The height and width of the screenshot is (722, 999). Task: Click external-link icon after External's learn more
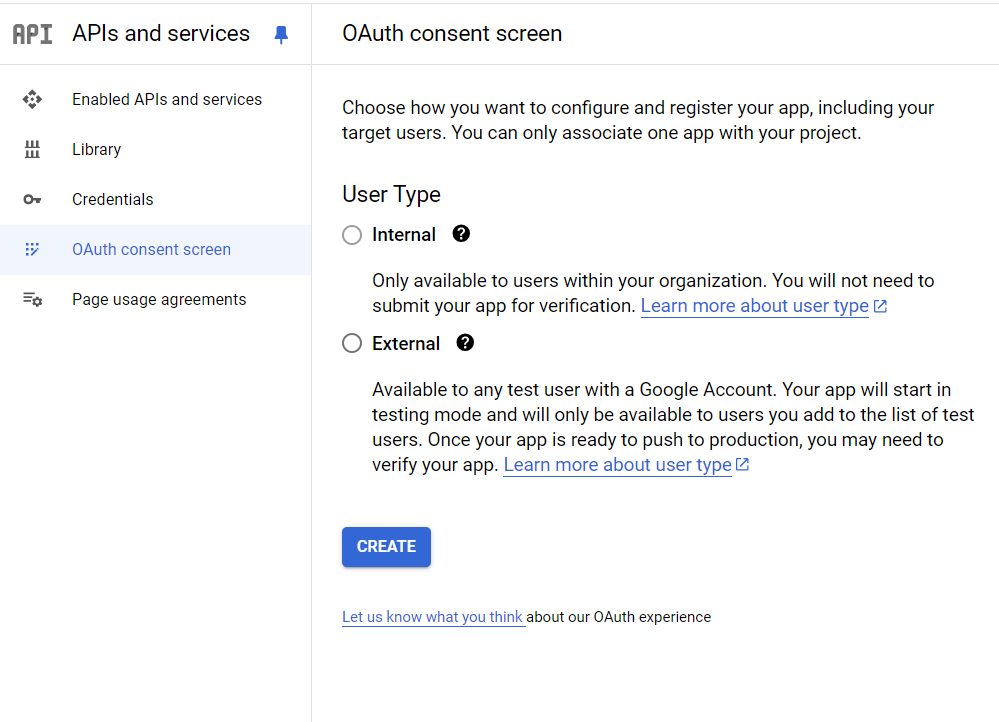pos(742,465)
